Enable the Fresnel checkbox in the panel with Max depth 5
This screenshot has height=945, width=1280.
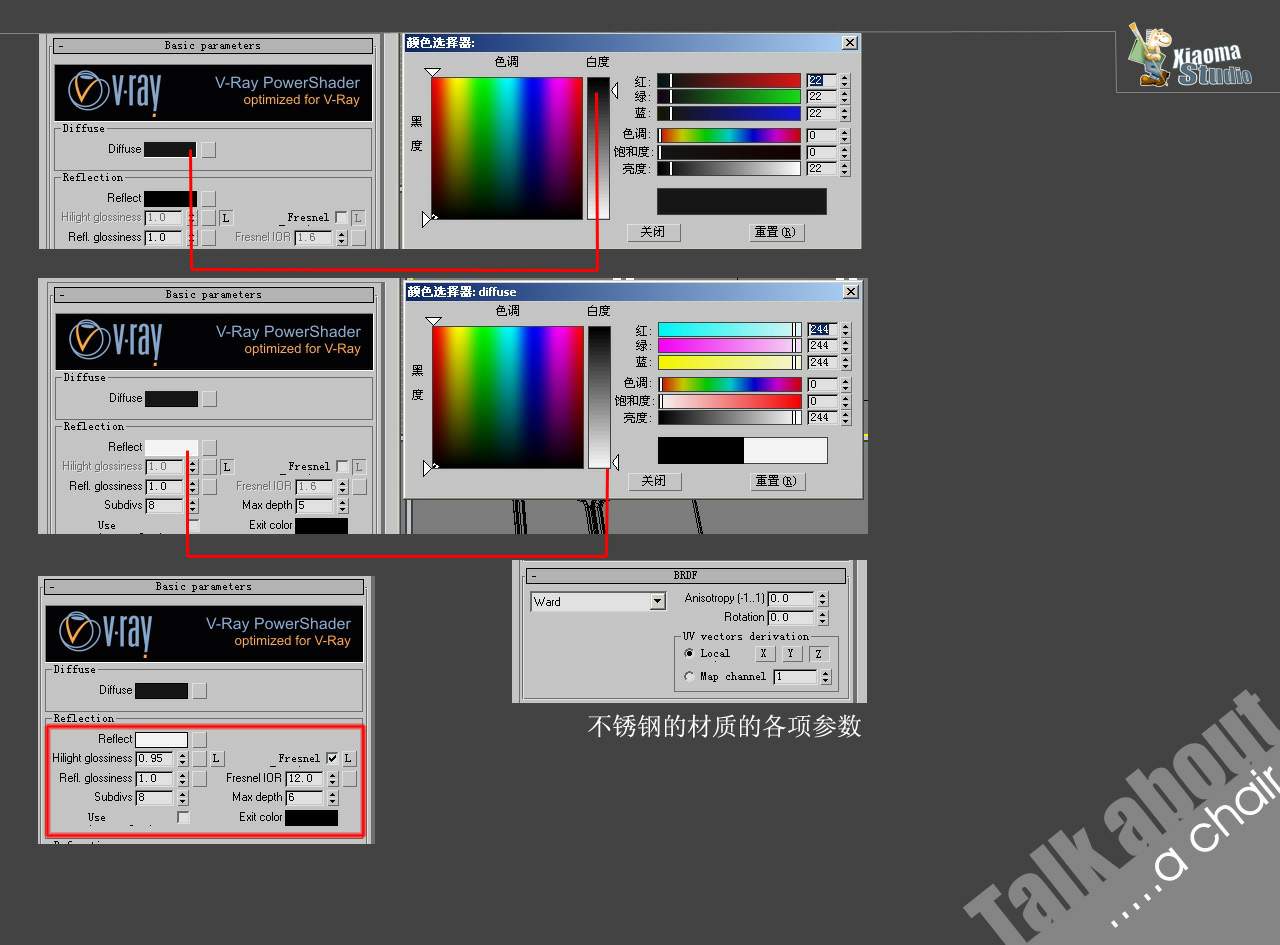[342, 467]
